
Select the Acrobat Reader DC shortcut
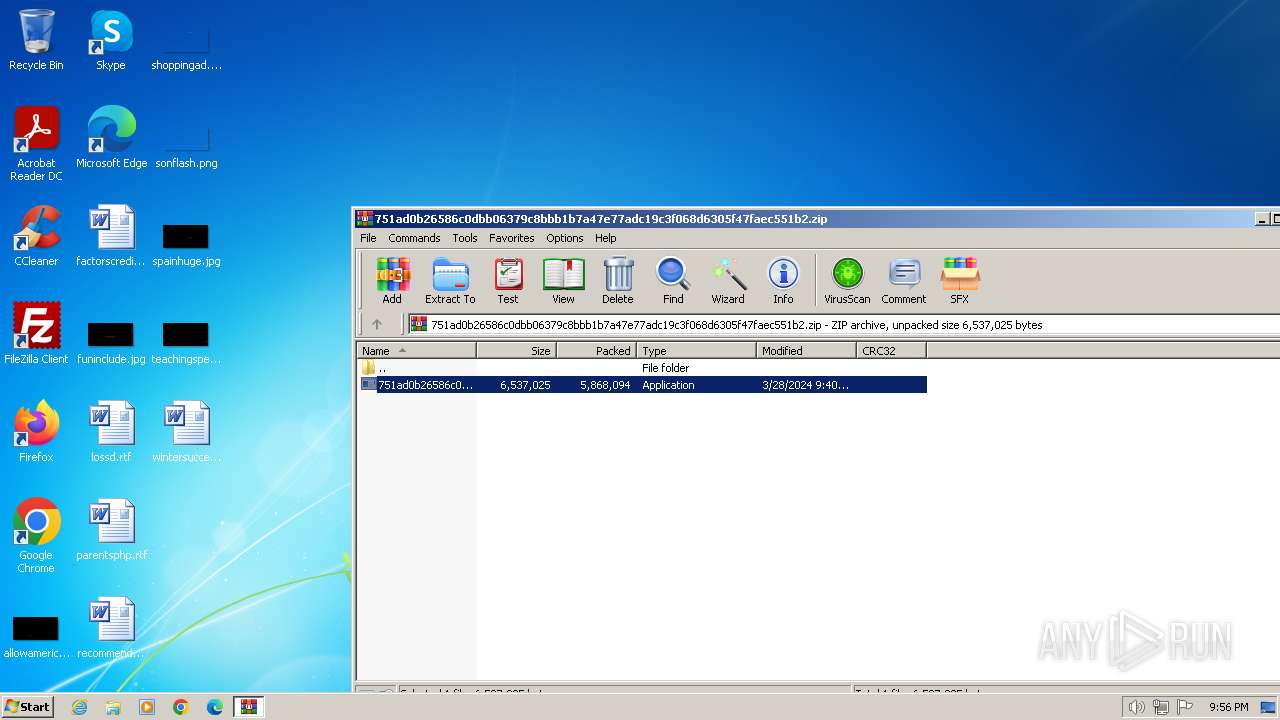(36, 144)
